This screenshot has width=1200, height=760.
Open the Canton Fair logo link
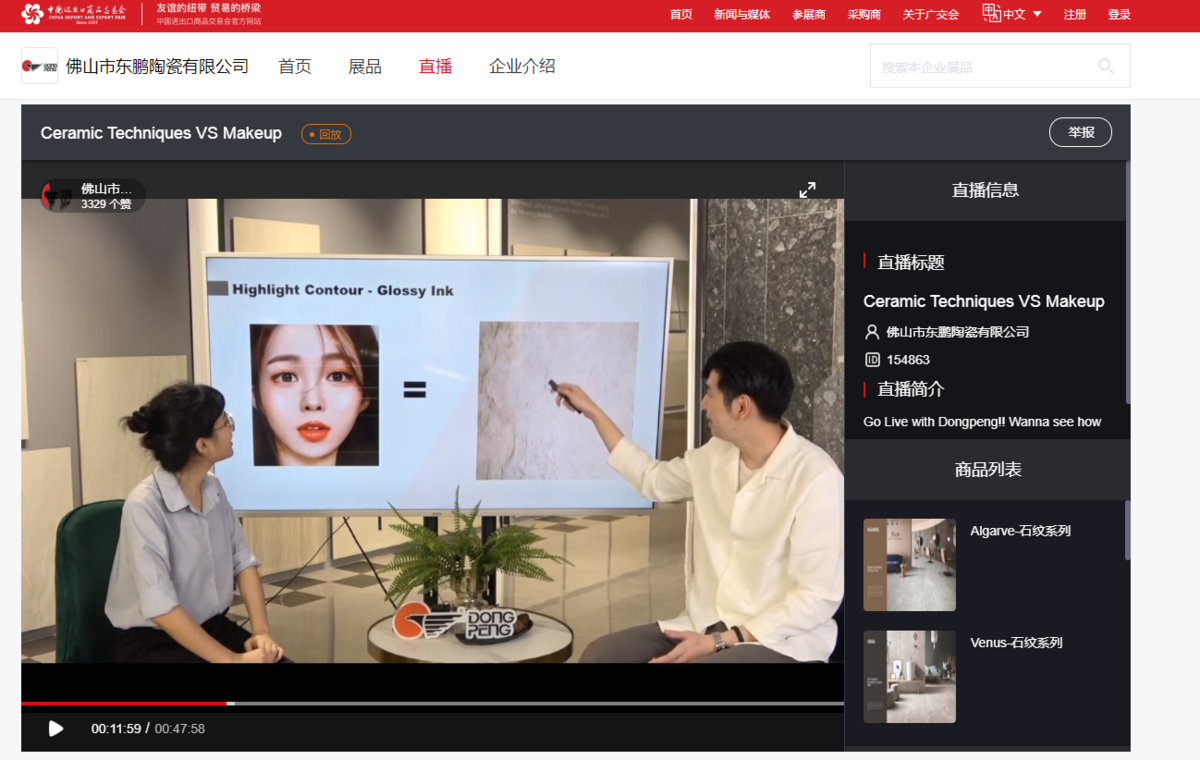(75, 14)
